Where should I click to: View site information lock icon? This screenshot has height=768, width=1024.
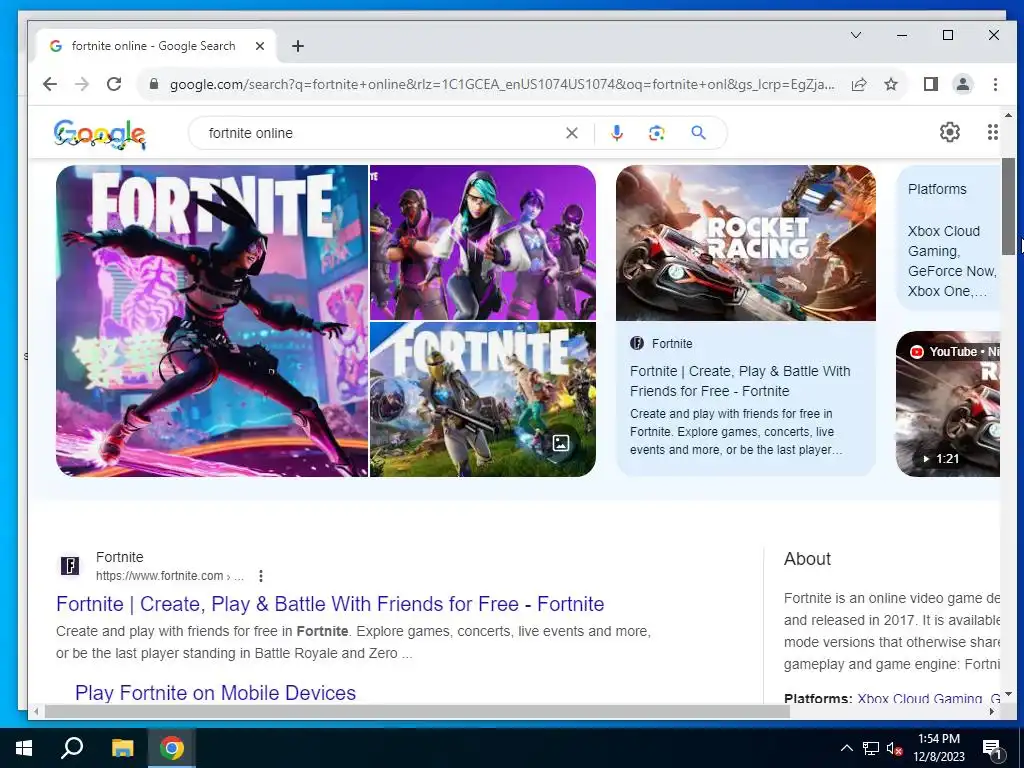154,84
